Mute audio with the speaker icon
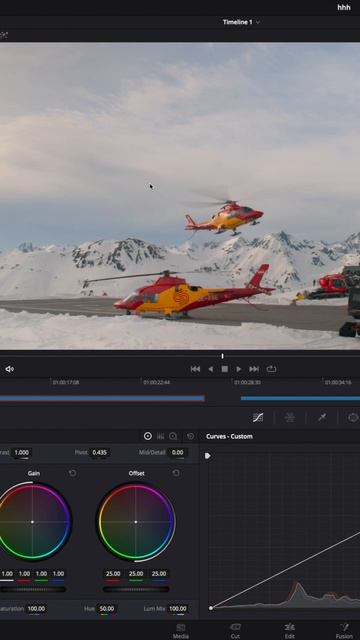 (x=9, y=369)
